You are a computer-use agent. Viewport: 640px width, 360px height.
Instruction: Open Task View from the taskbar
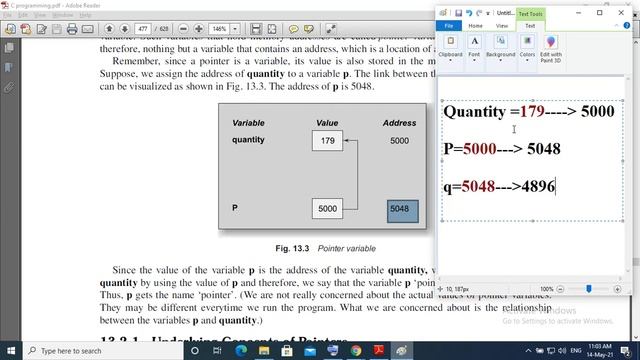click(217, 351)
